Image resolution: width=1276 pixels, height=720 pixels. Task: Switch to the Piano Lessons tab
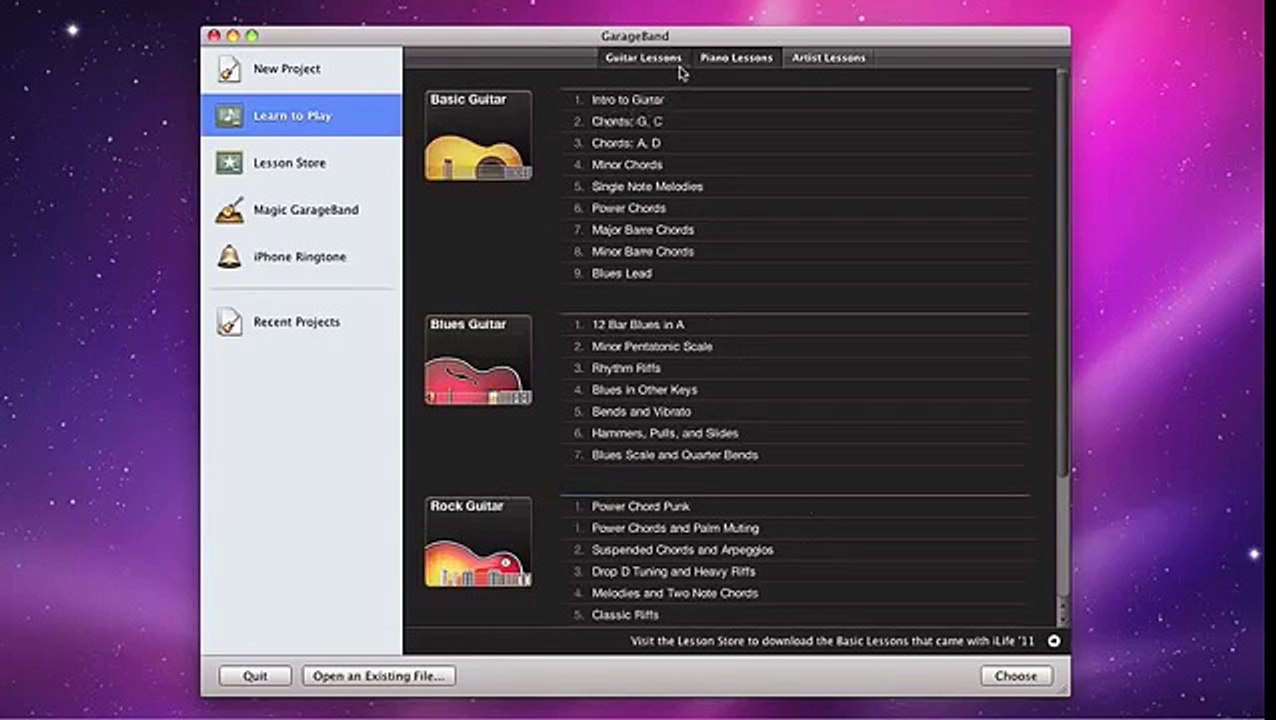(x=736, y=58)
